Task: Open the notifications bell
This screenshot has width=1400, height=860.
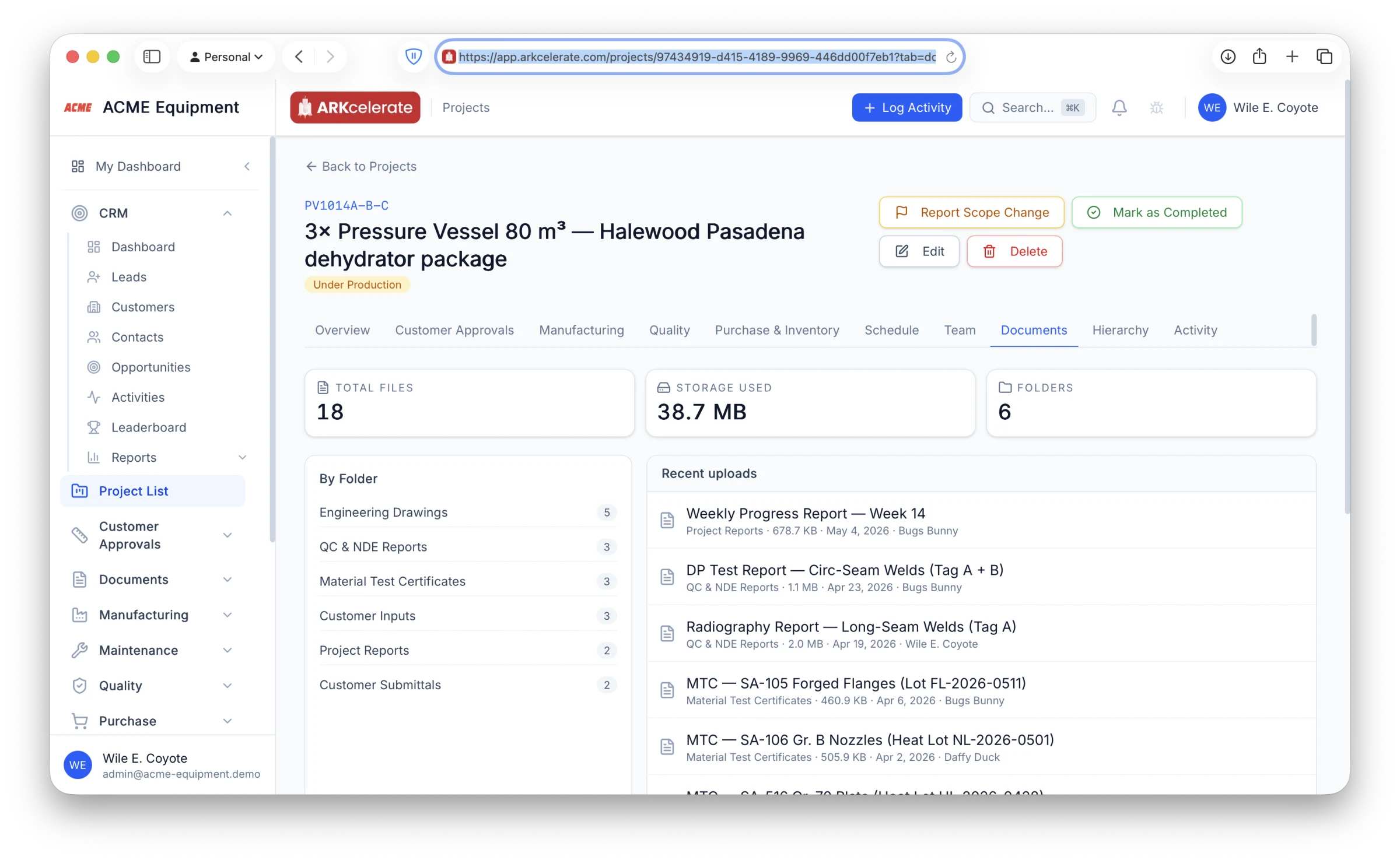Action: pos(1119,108)
